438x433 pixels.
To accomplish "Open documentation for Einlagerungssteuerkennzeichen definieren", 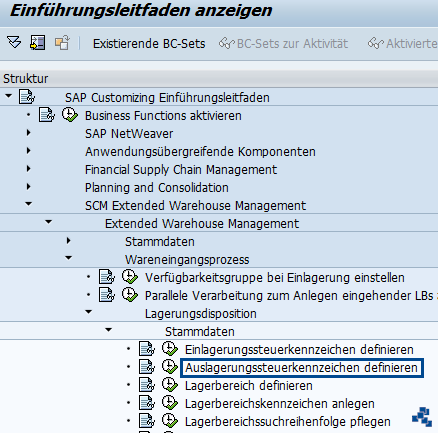I will pyautogui.click(x=147, y=349).
